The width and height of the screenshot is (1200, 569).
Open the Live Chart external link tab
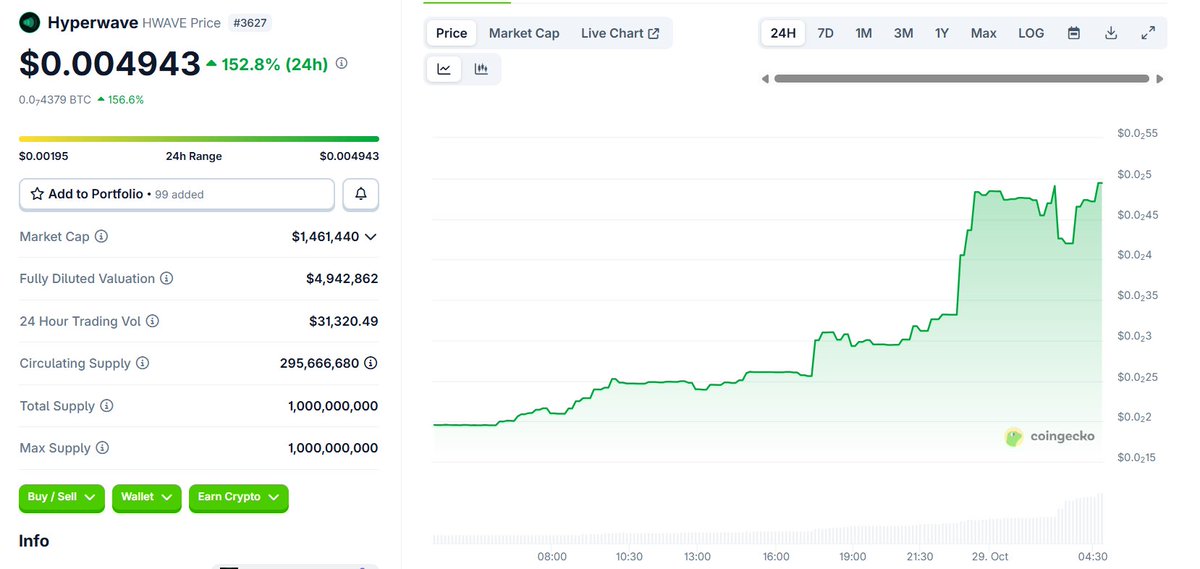pos(620,33)
